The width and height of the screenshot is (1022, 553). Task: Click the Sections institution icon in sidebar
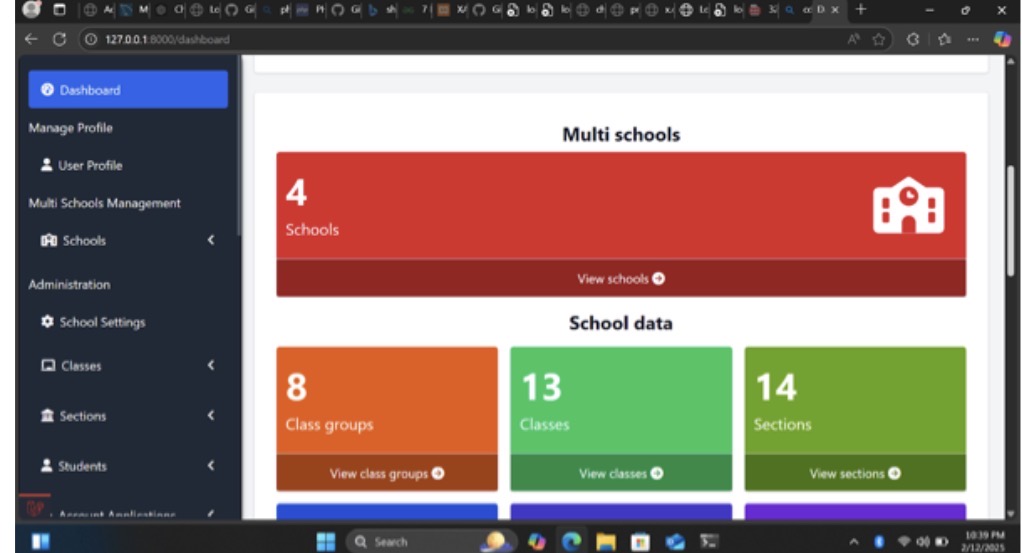(47, 416)
